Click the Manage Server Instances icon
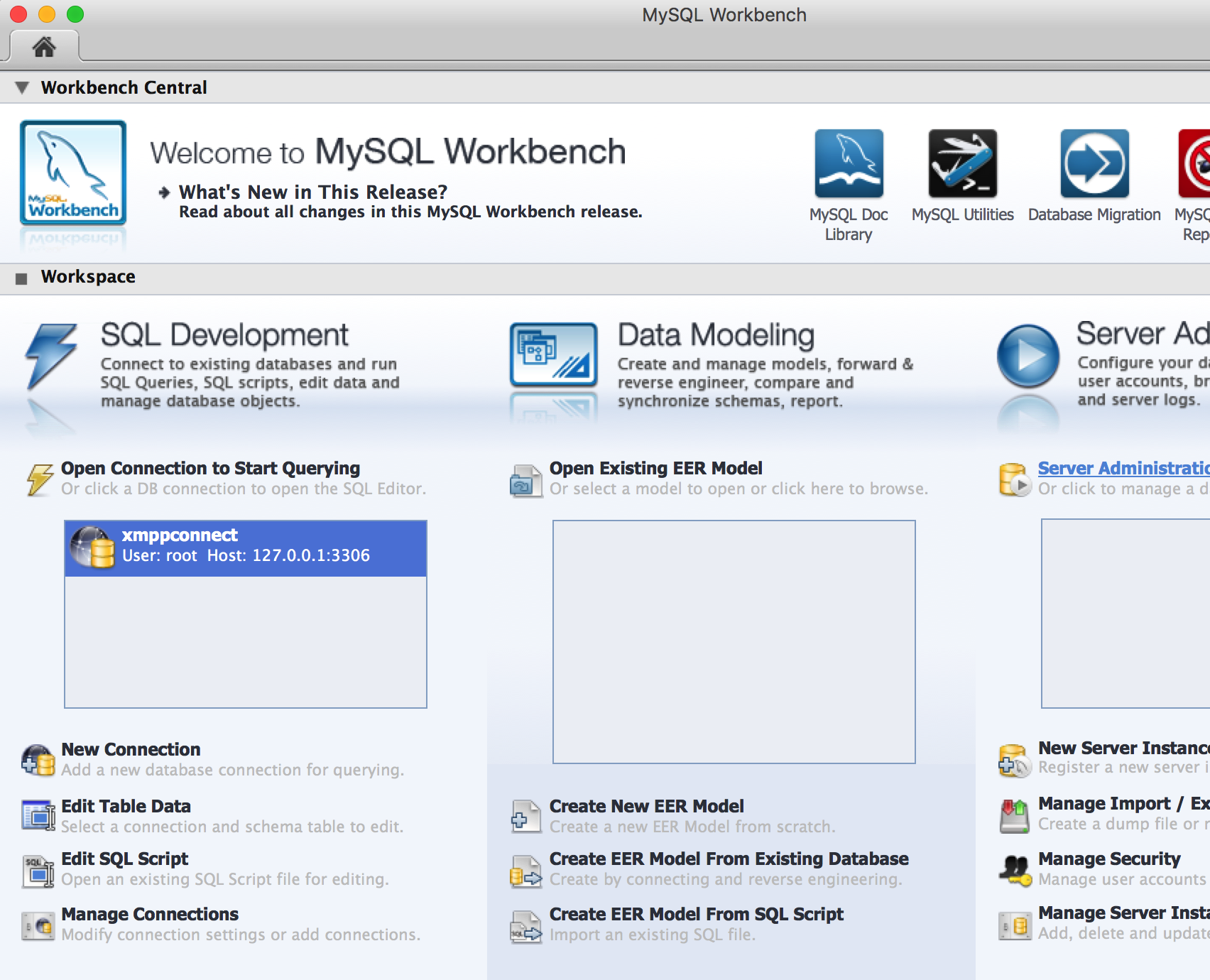 1015,926
